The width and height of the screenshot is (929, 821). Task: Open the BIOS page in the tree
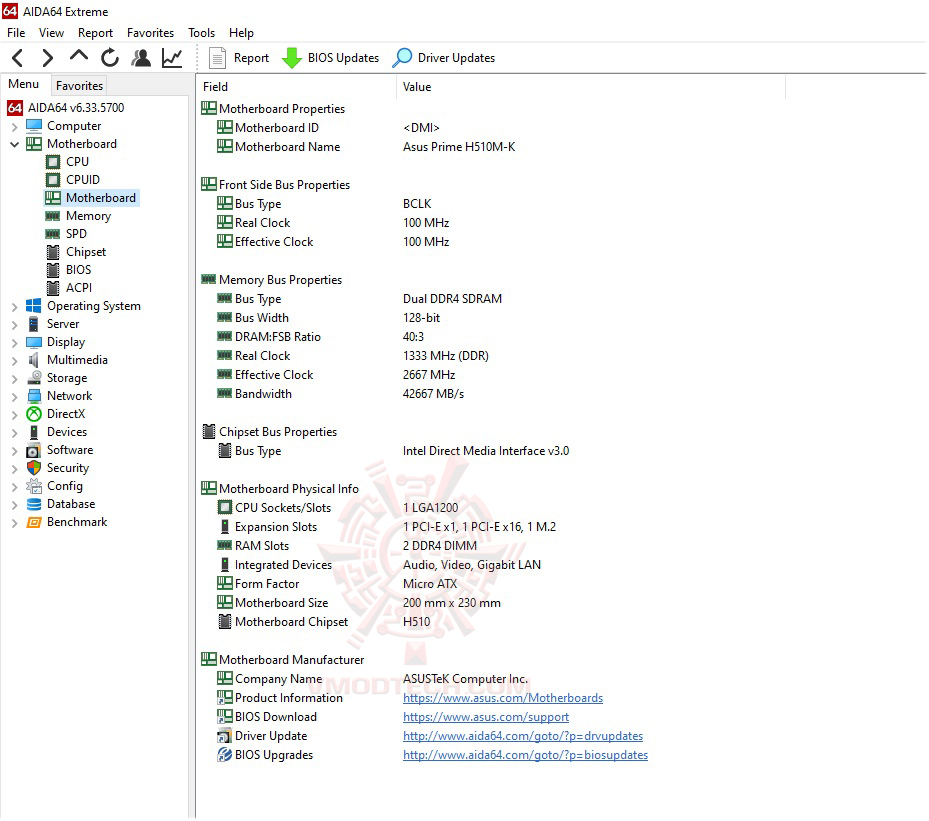pos(69,270)
